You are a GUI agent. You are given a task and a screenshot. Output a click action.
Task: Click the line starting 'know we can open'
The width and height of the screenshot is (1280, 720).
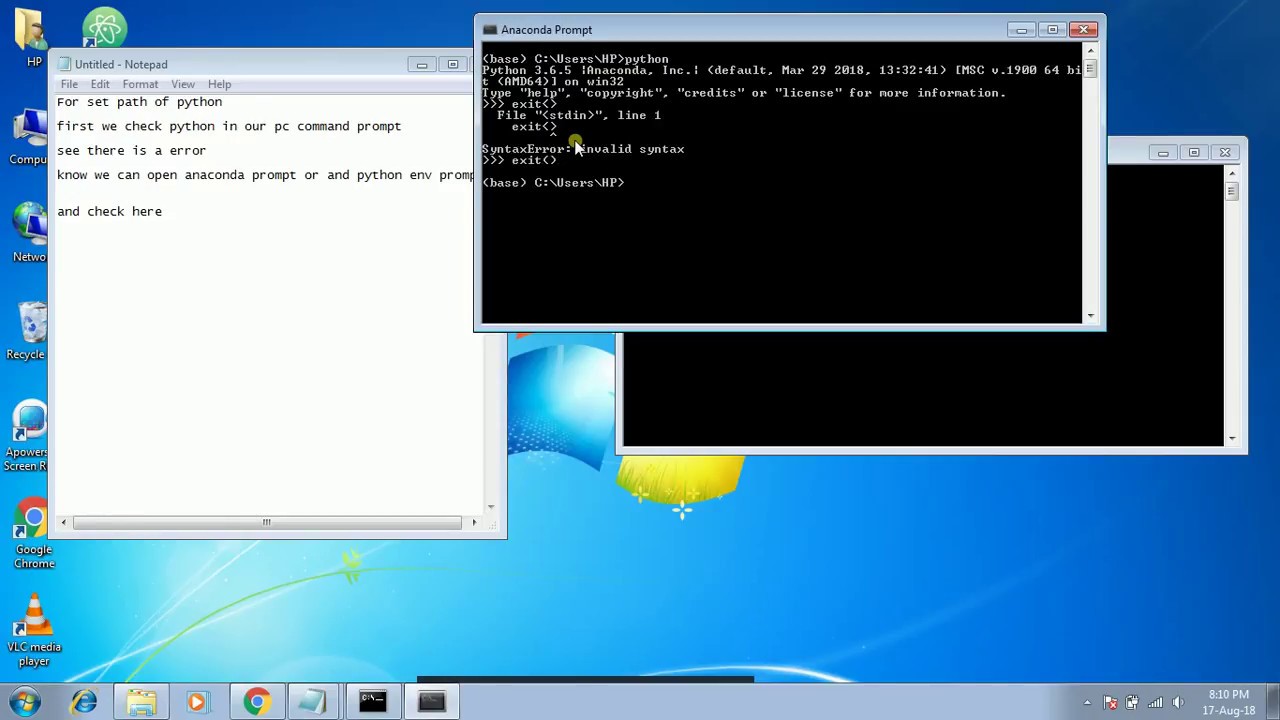tap(266, 175)
